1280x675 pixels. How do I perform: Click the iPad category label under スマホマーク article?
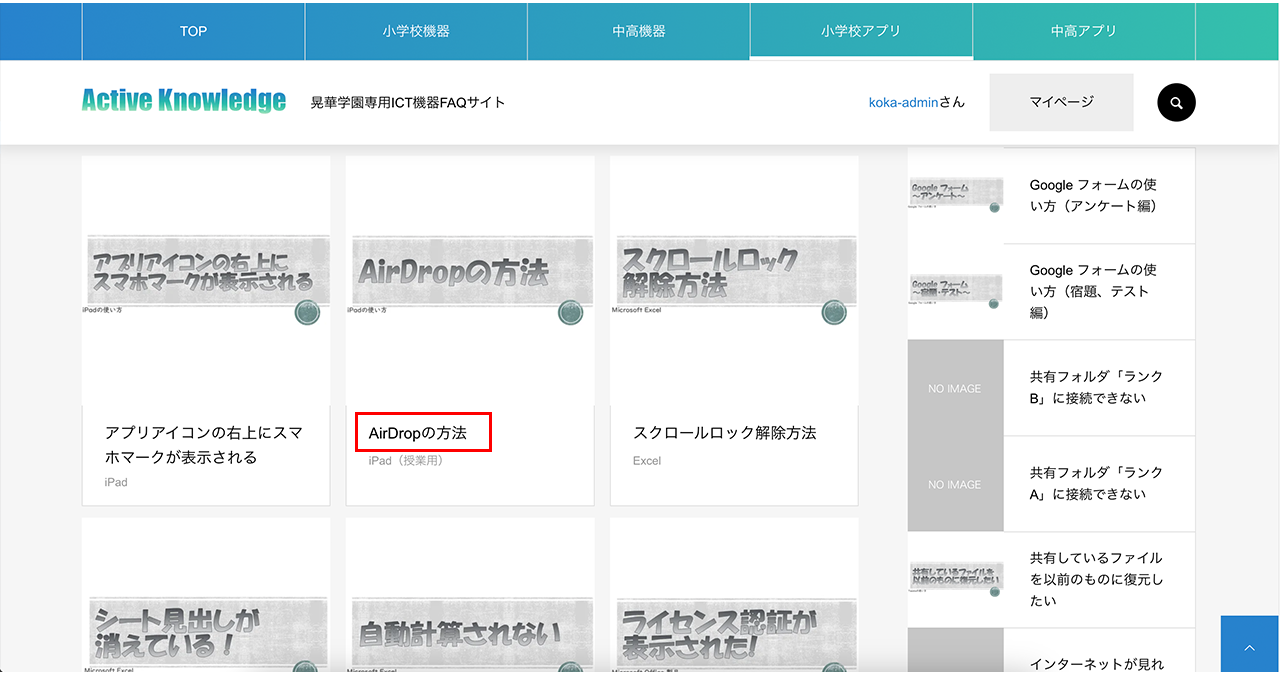click(116, 482)
